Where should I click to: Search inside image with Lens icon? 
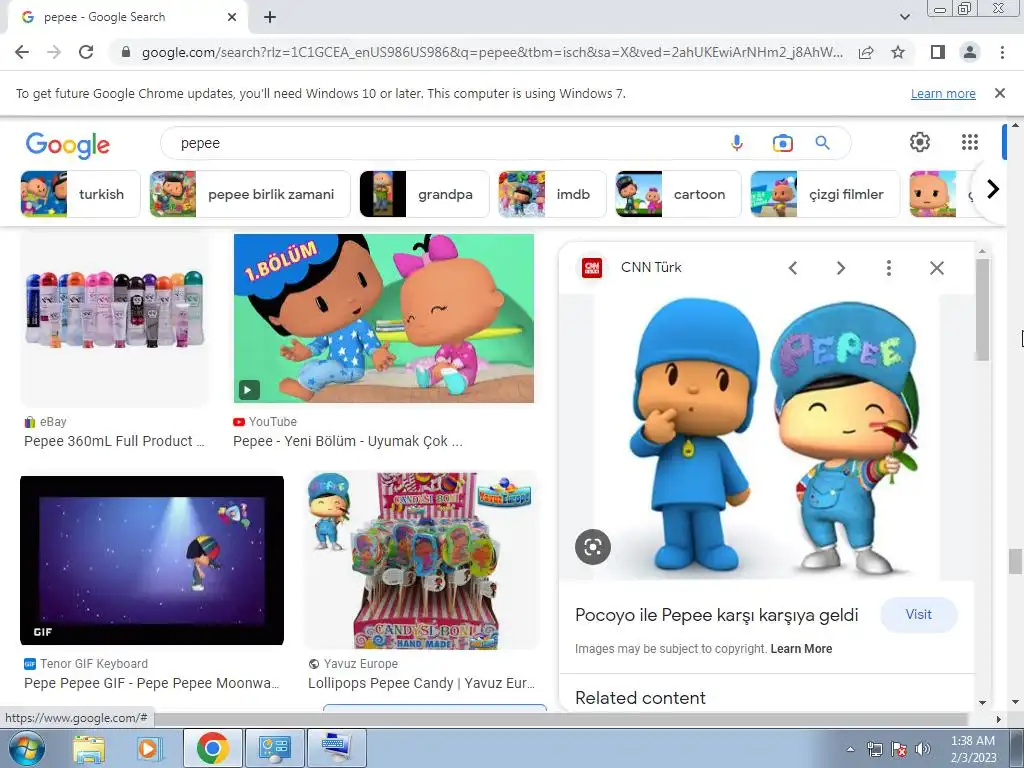click(593, 547)
